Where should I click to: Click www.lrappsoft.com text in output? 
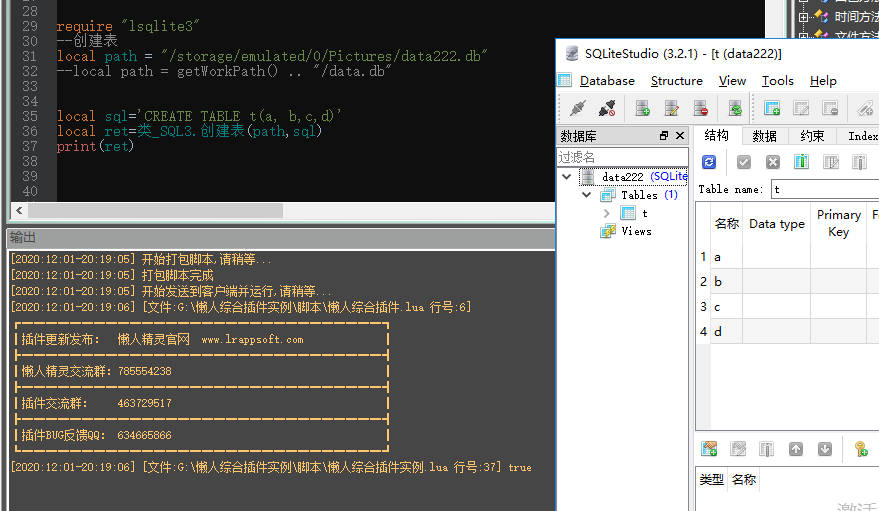click(x=252, y=340)
